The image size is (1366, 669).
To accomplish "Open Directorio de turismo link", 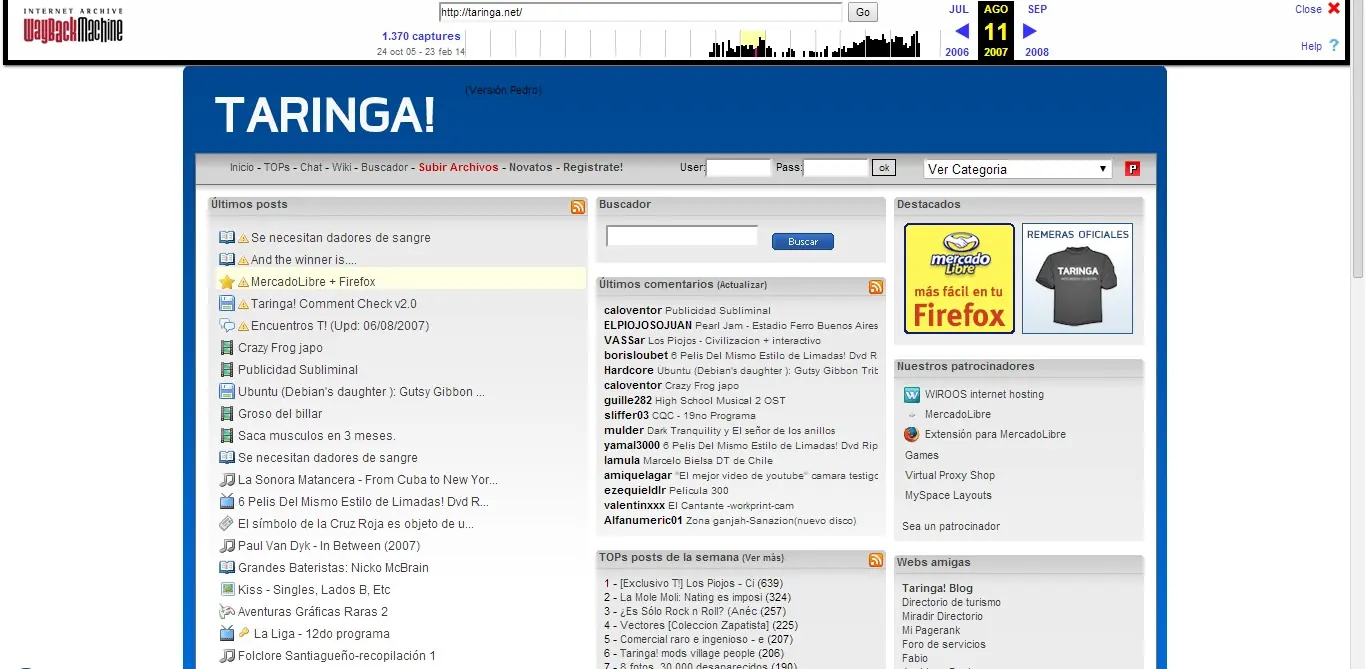I will click(951, 602).
